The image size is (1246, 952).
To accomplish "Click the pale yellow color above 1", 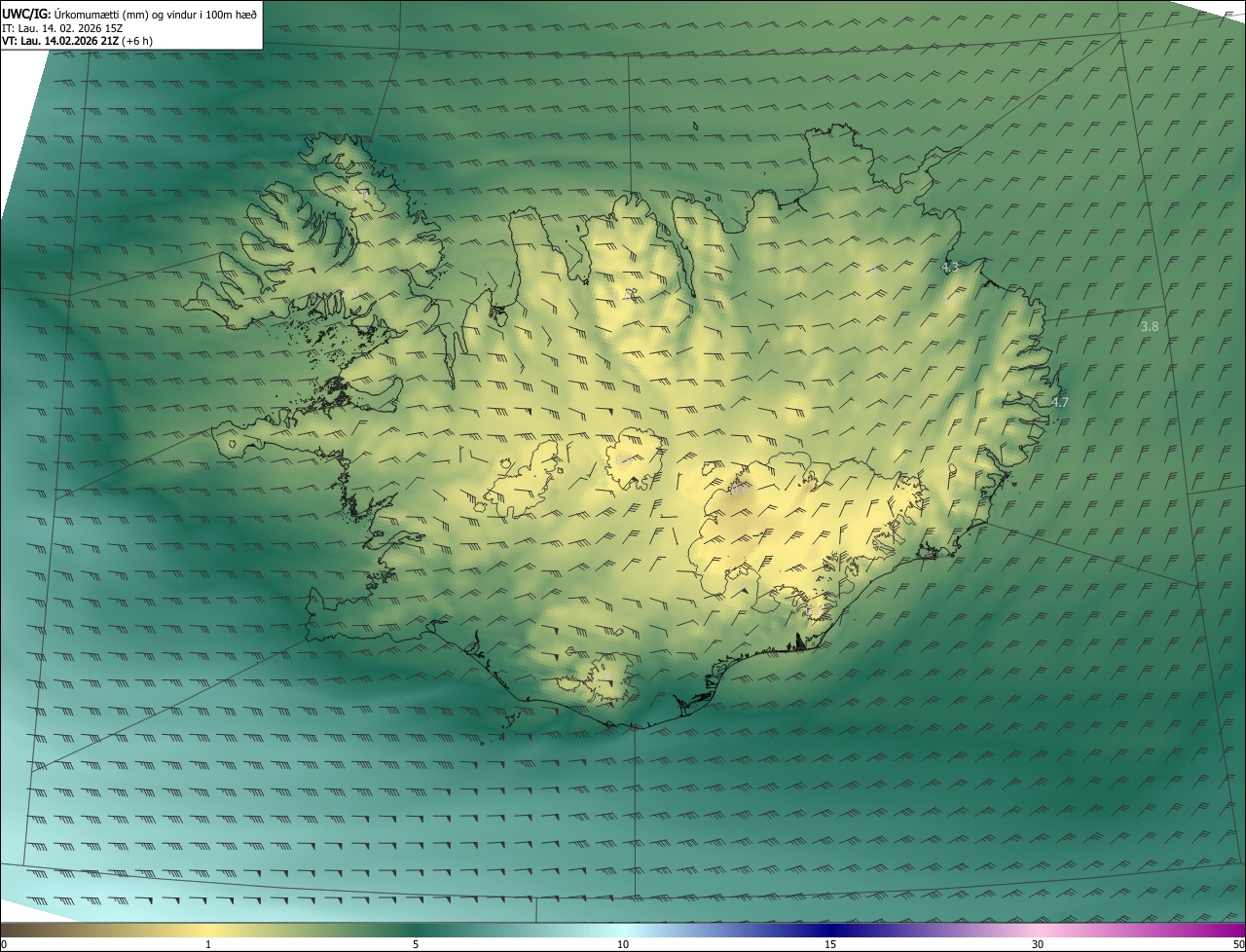I will click(208, 931).
